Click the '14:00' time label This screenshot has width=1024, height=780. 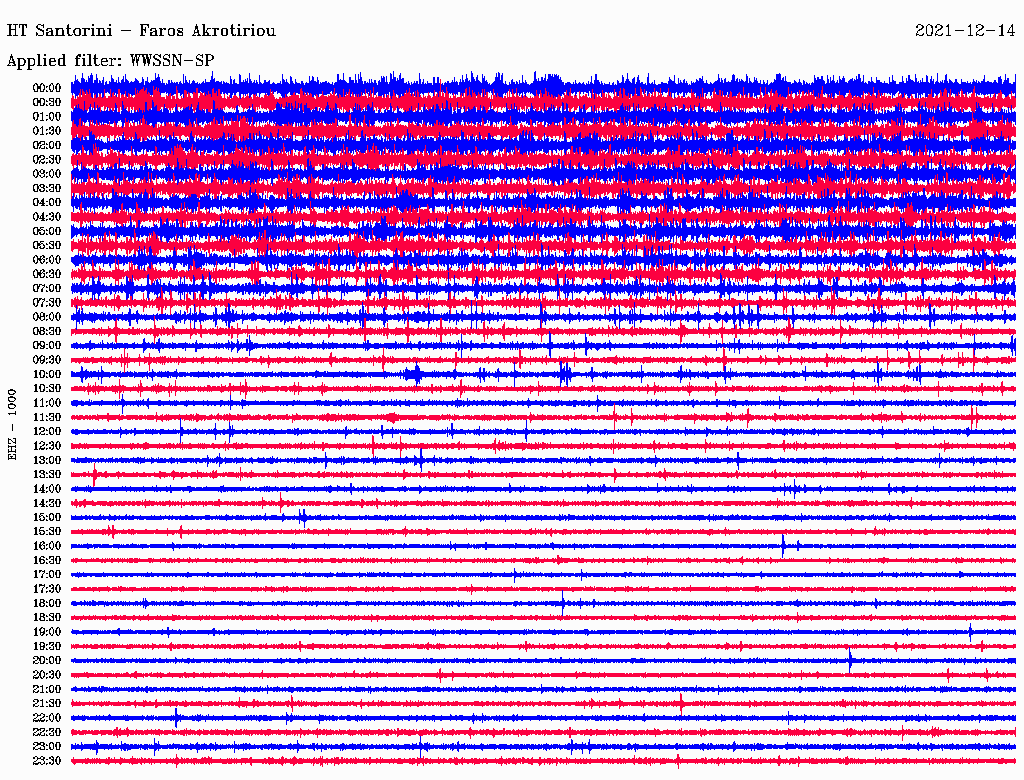click(47, 489)
